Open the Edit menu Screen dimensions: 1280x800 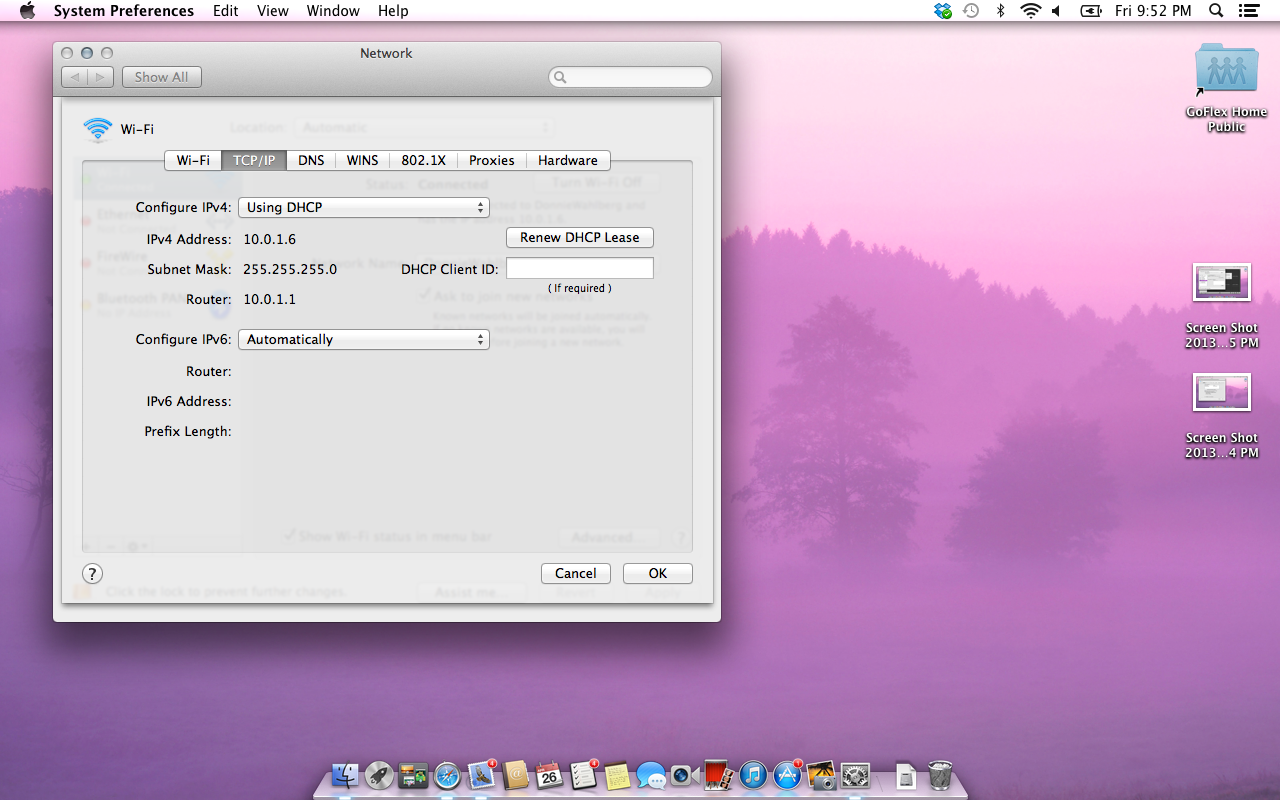point(225,11)
